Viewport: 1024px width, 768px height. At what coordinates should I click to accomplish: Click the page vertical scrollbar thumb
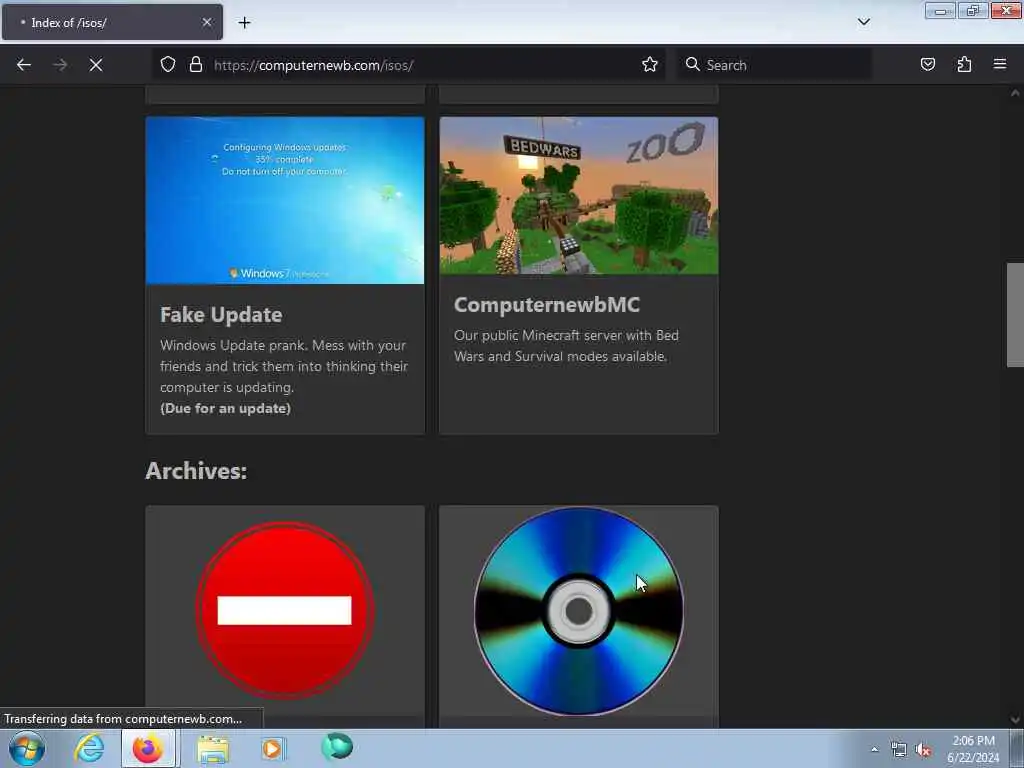[x=1015, y=315]
